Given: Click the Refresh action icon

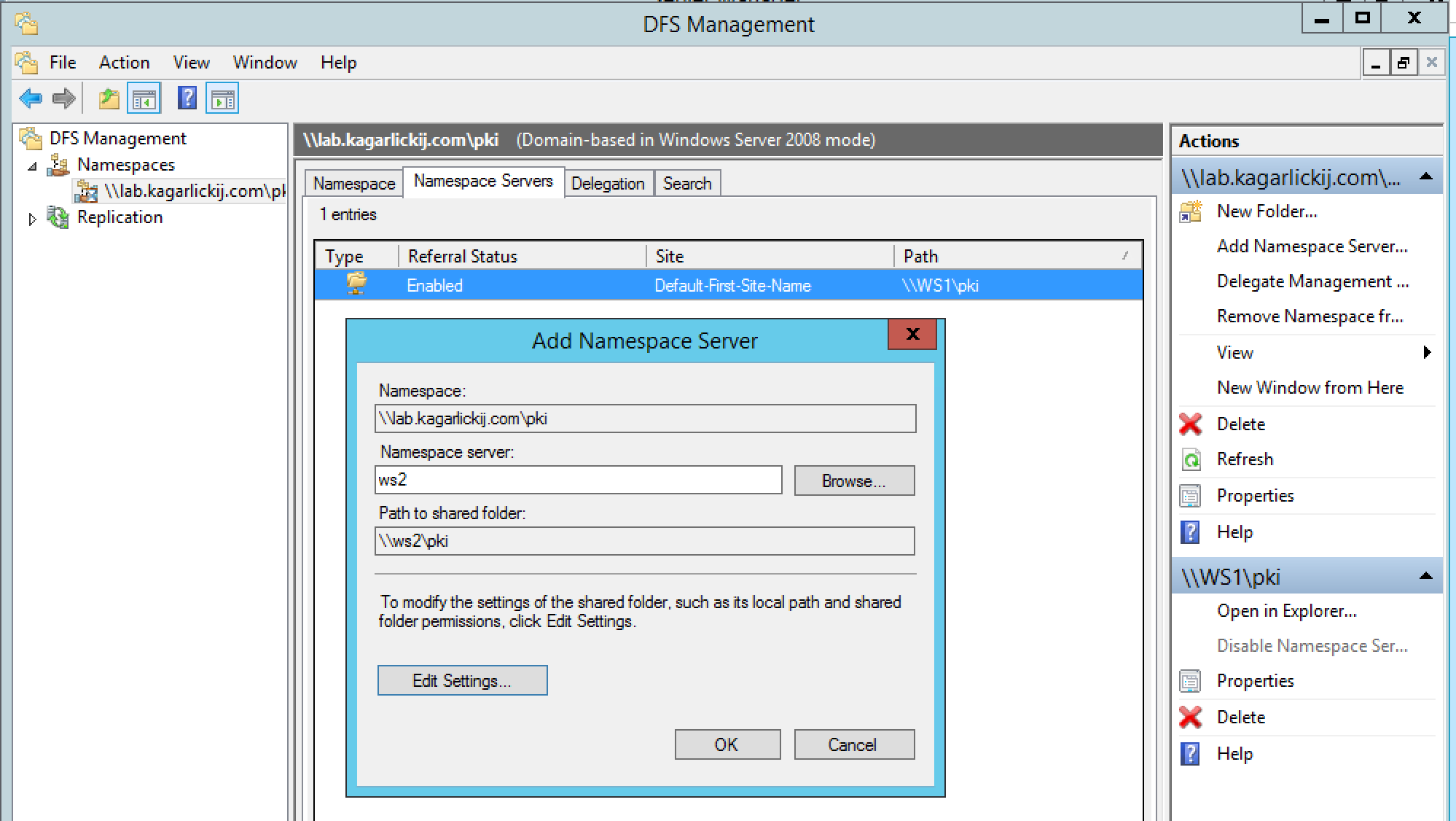Looking at the screenshot, I should click(x=1190, y=459).
